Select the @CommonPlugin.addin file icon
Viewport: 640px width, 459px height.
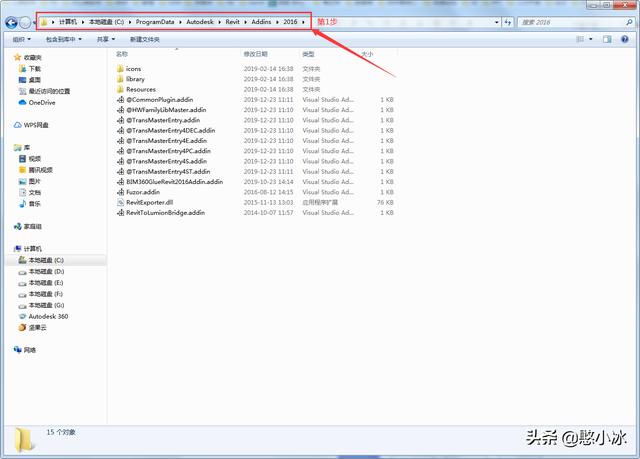(x=120, y=100)
